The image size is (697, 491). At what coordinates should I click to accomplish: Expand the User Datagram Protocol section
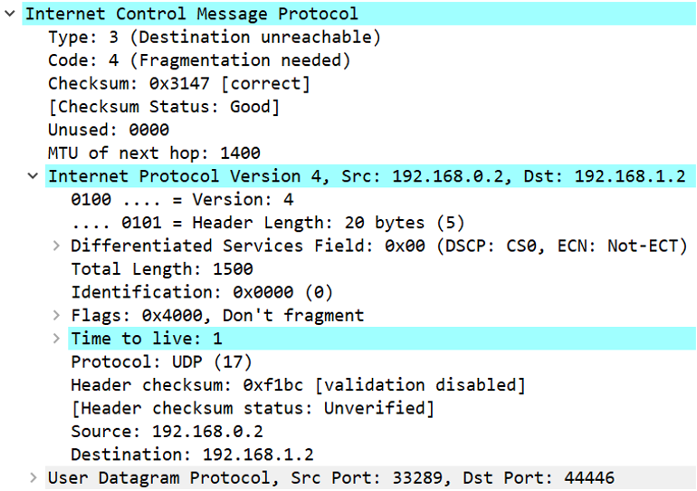(x=35, y=478)
